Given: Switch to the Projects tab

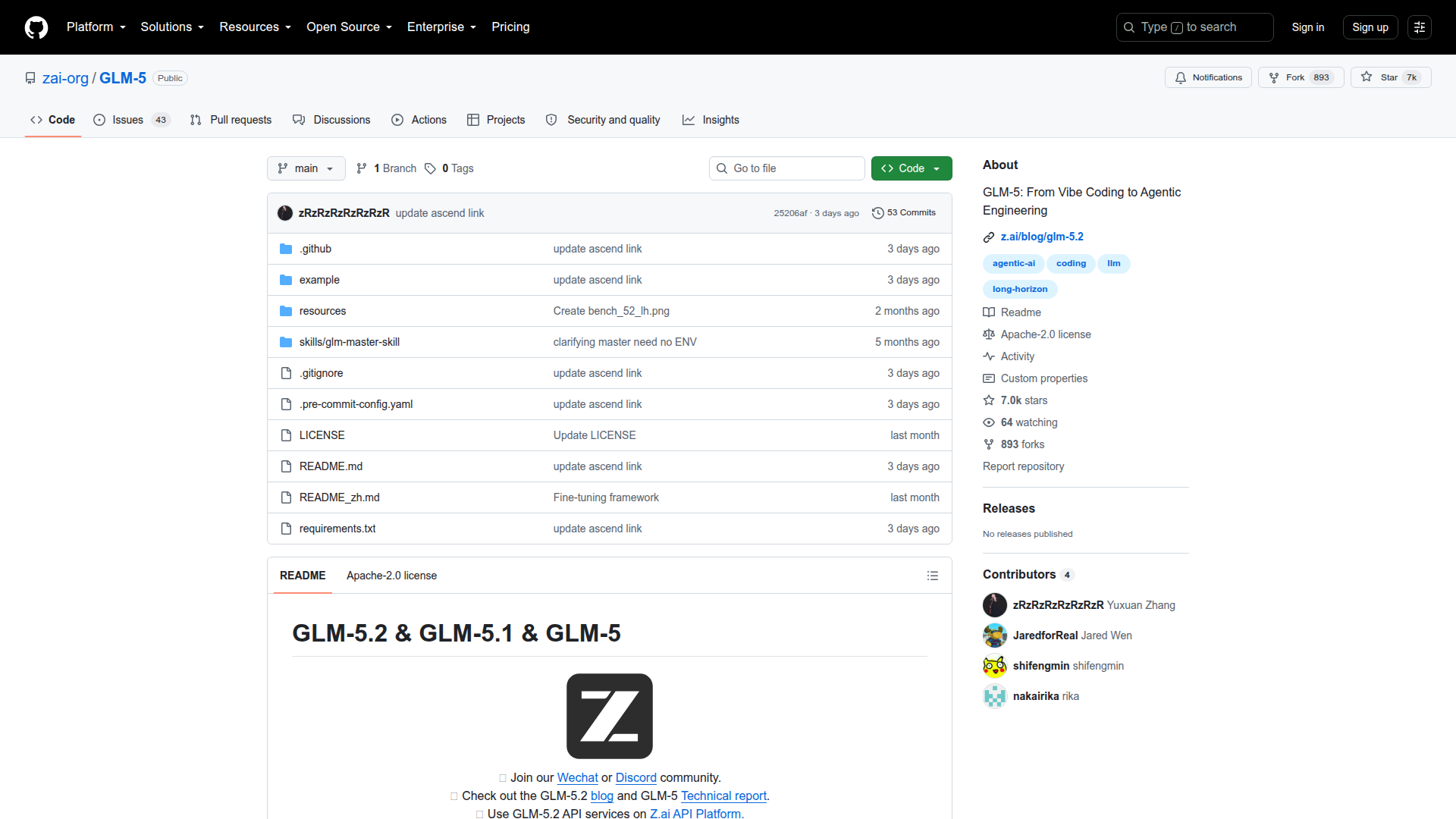Looking at the screenshot, I should click(x=496, y=120).
